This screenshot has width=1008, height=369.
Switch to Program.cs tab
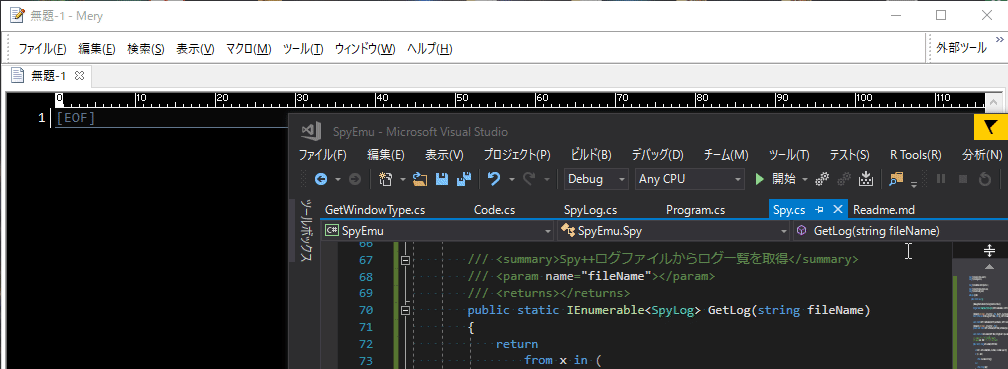(696, 210)
